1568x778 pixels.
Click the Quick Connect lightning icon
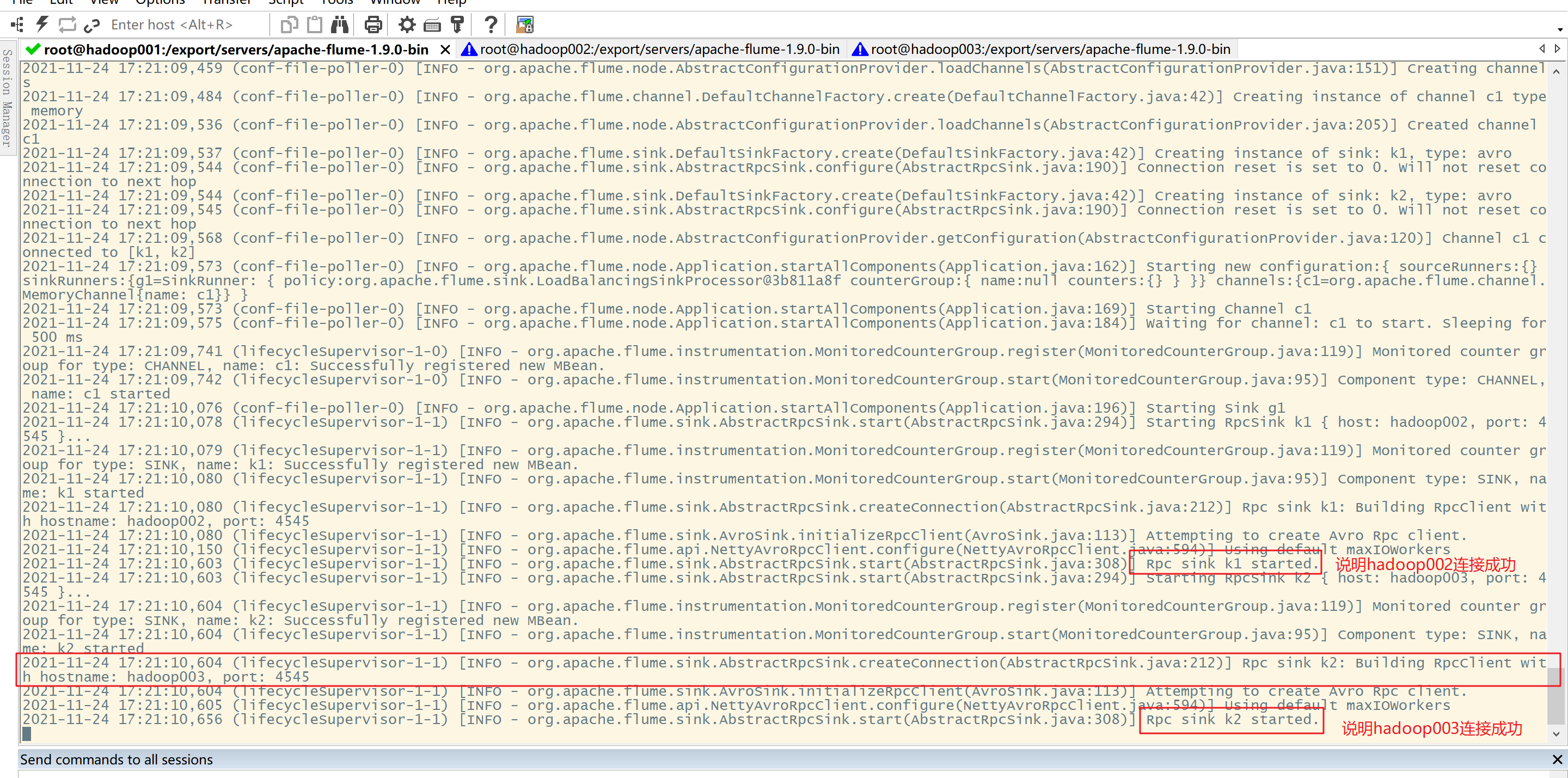(41, 25)
